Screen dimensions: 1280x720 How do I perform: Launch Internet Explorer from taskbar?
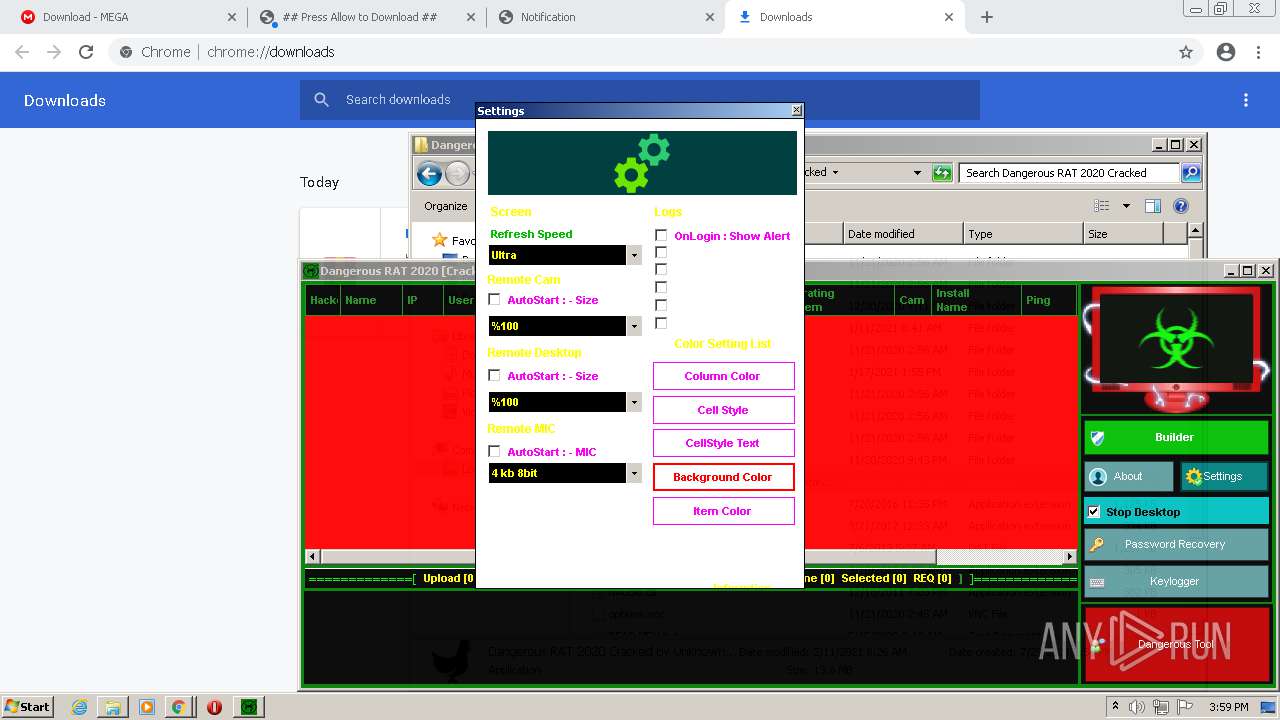[79, 707]
